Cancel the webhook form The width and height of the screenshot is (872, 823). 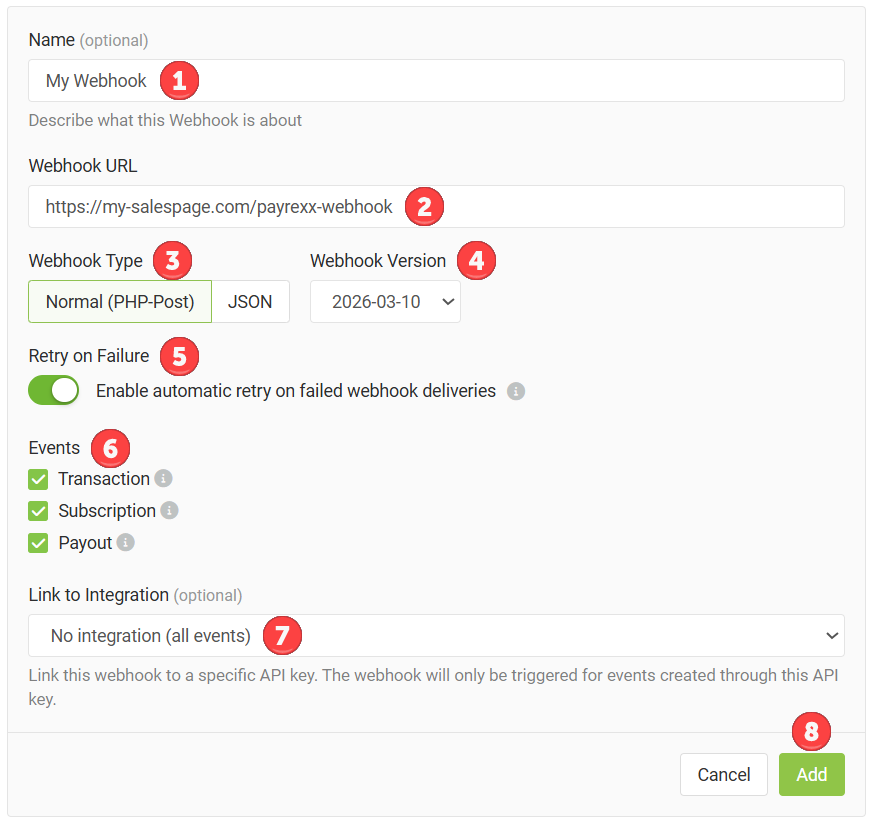coord(723,775)
